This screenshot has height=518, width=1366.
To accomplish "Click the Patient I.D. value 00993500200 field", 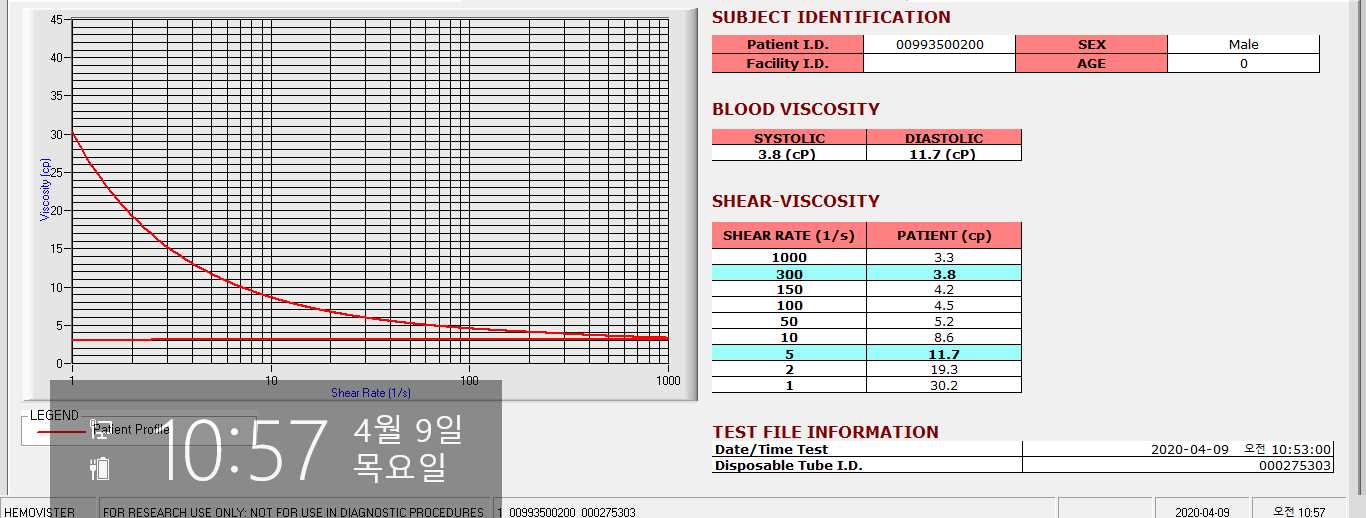I will coord(939,44).
